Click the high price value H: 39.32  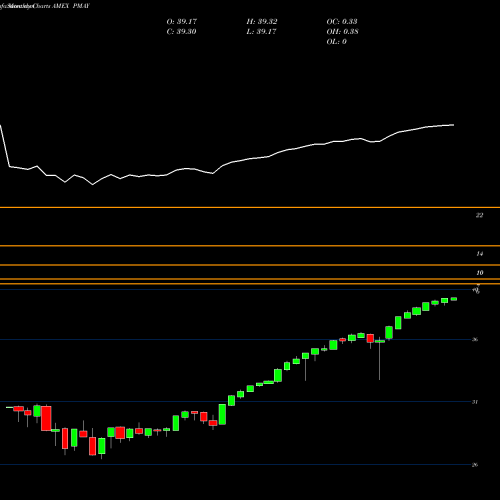click(262, 22)
